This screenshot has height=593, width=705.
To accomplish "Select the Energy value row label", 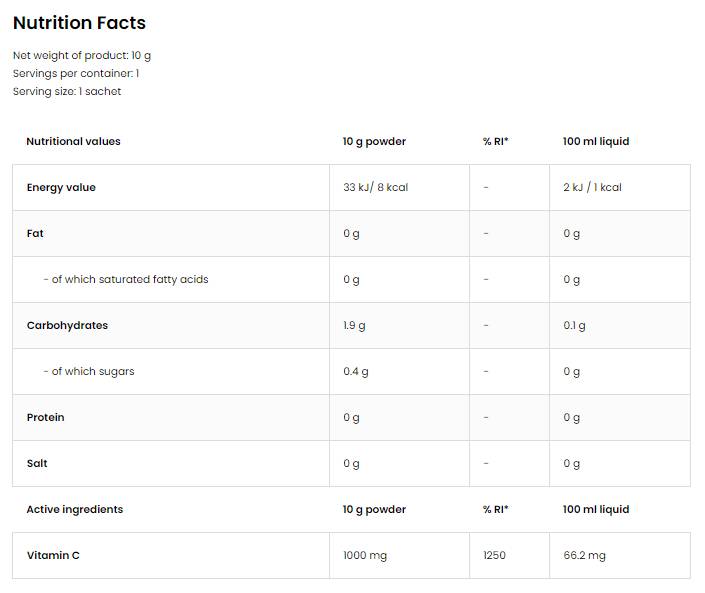I will pyautogui.click(x=61, y=188).
